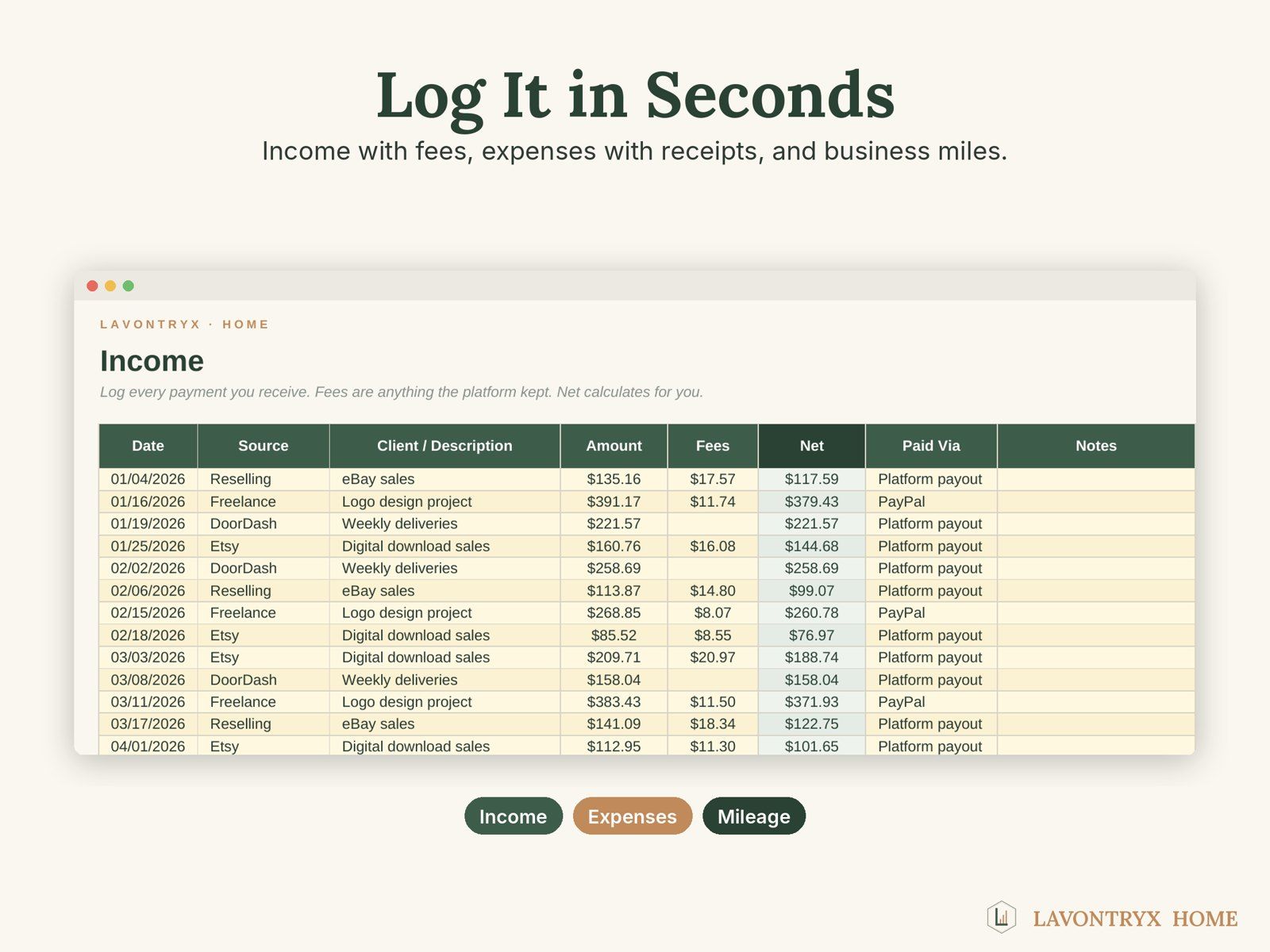
Task: Switch to the Expenses pill tab
Action: click(x=633, y=816)
